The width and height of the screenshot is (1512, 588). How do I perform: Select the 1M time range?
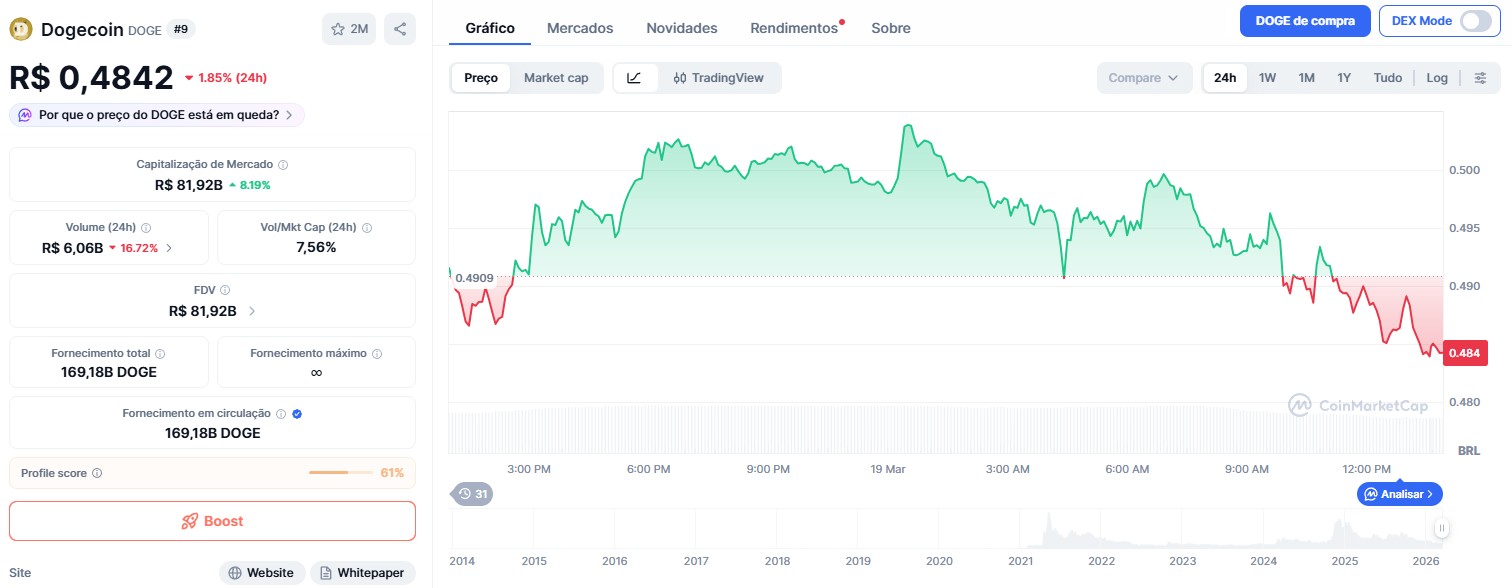[x=1306, y=78]
